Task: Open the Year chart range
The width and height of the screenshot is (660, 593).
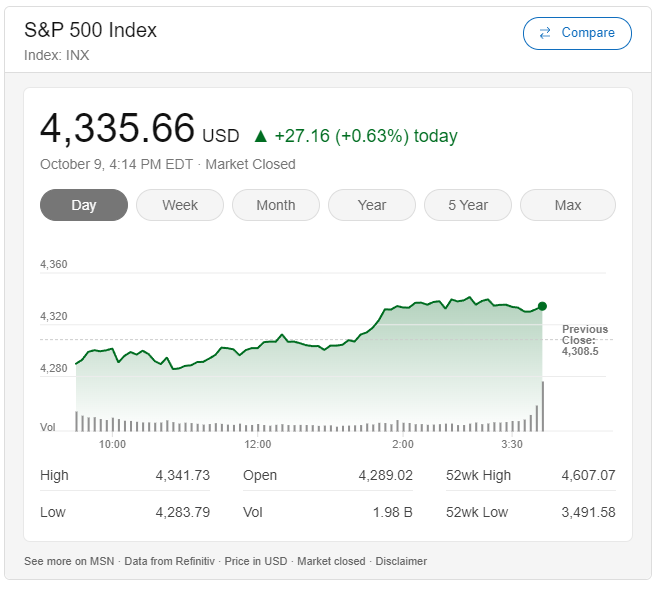Action: point(372,205)
